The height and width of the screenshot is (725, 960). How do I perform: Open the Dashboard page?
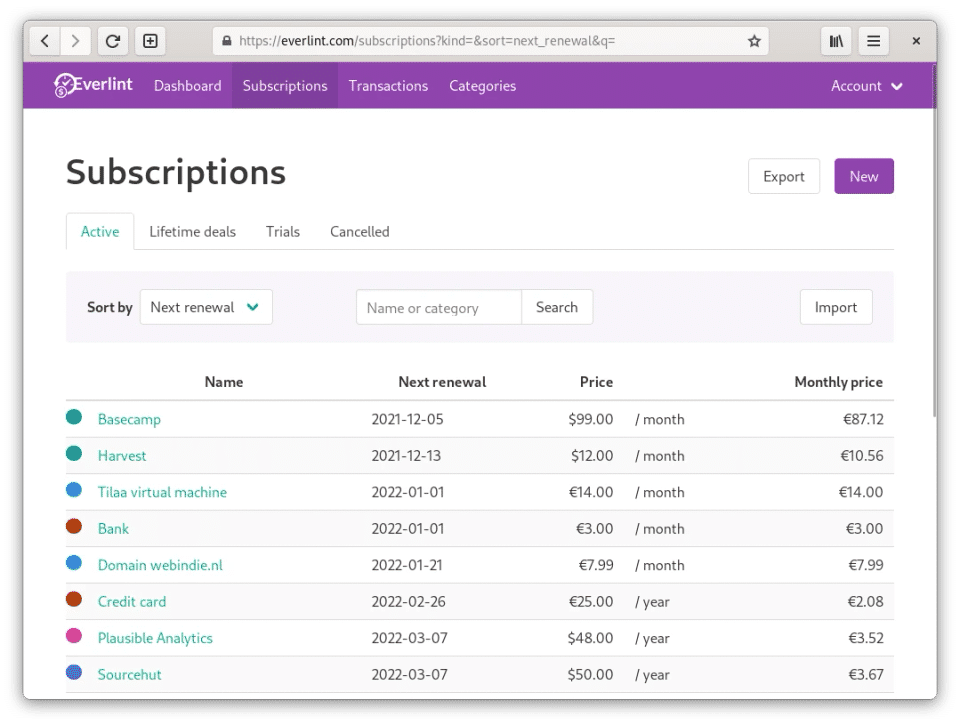(187, 86)
